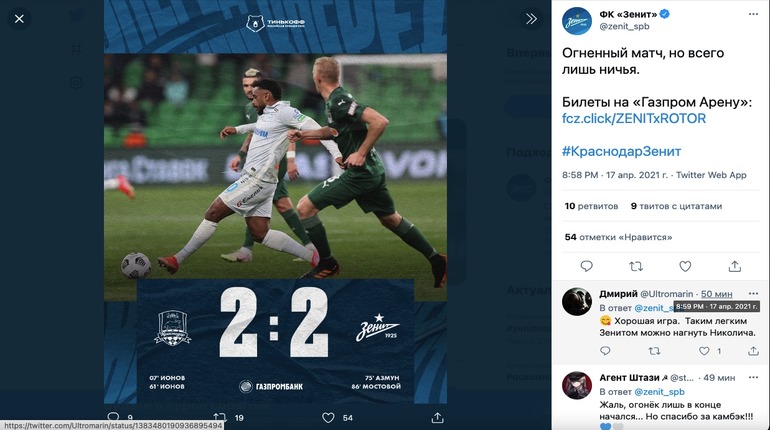Open the ФК «Зенит» profile avatar

pos(577,21)
